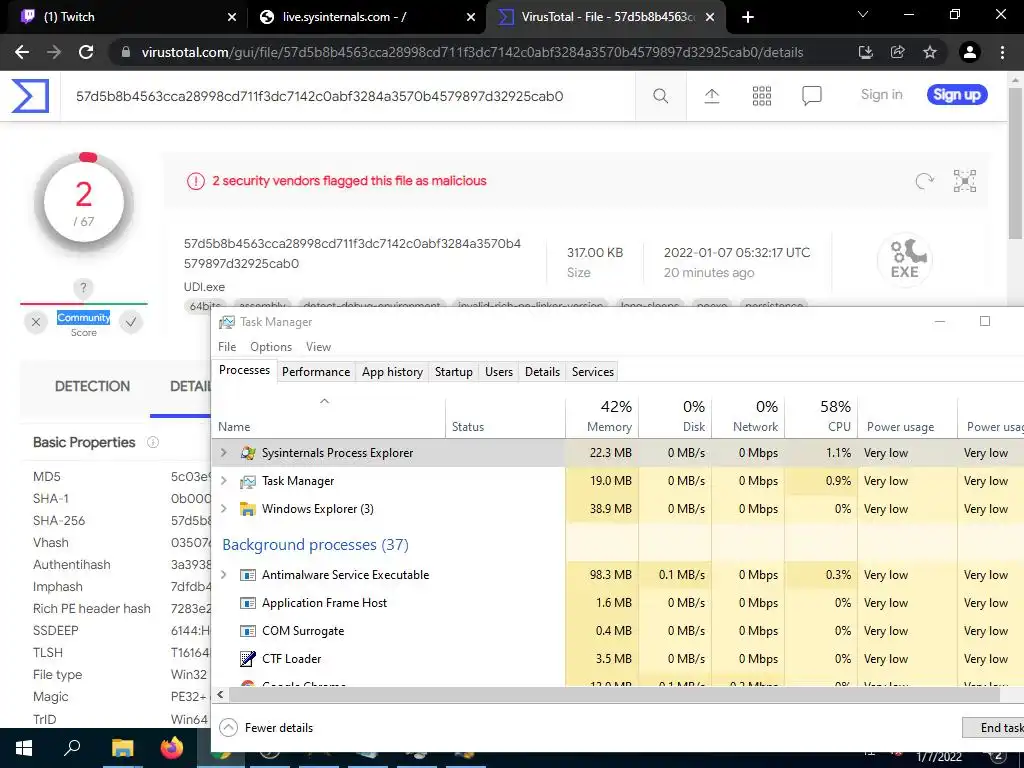Switch to the Startup tab
Screen dimensions: 1024x768
tap(454, 372)
